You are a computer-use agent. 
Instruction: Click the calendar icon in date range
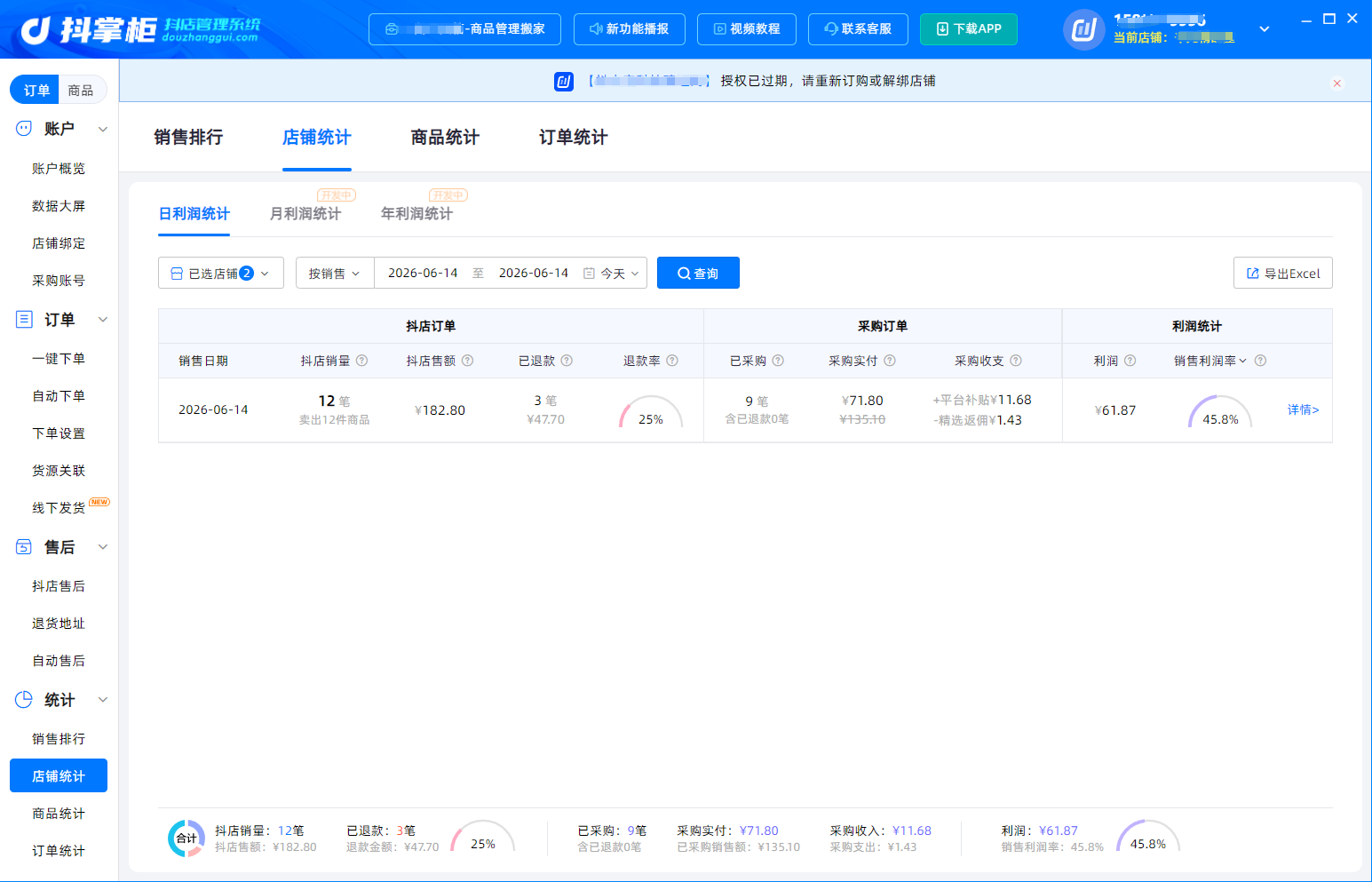click(589, 274)
